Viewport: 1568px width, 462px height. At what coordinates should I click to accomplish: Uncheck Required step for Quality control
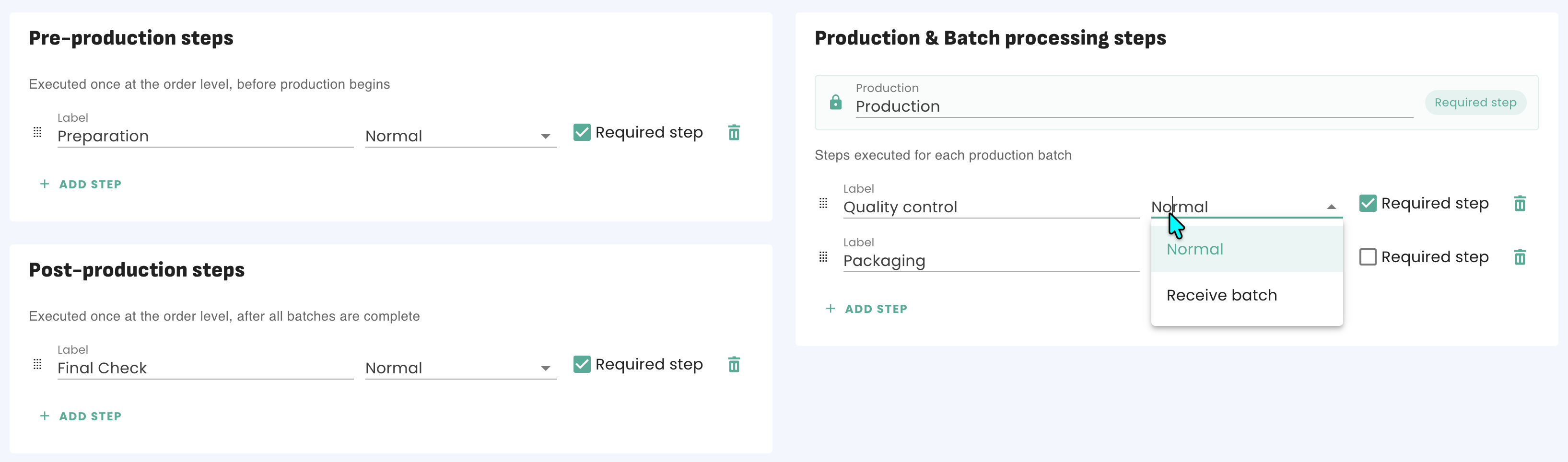[x=1367, y=203]
